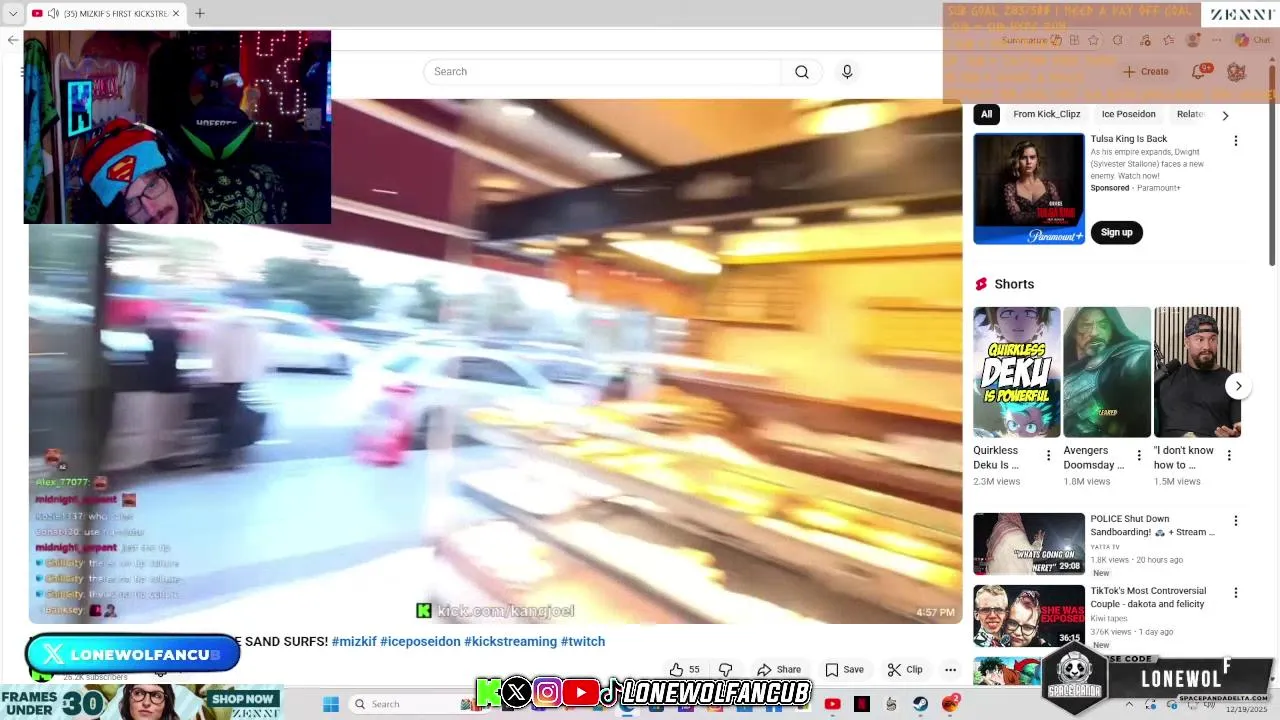1280x720 pixels.
Task: Open Windows Start menu
Action: tap(331, 704)
